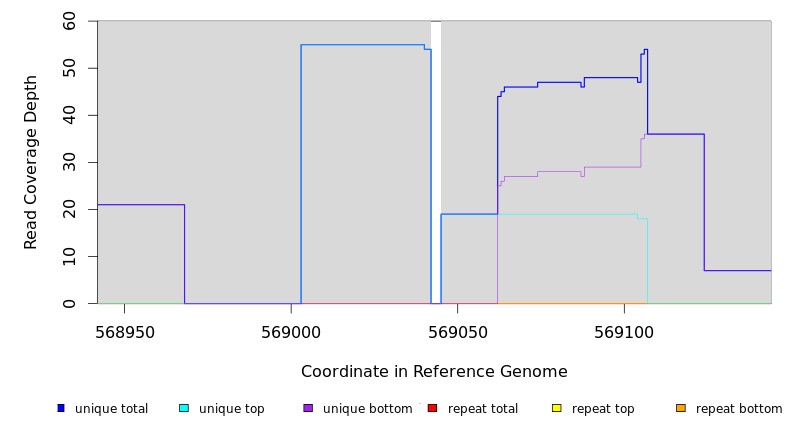792x432 pixels.
Task: Select the 'repeat total' legend label
Action: point(483,409)
